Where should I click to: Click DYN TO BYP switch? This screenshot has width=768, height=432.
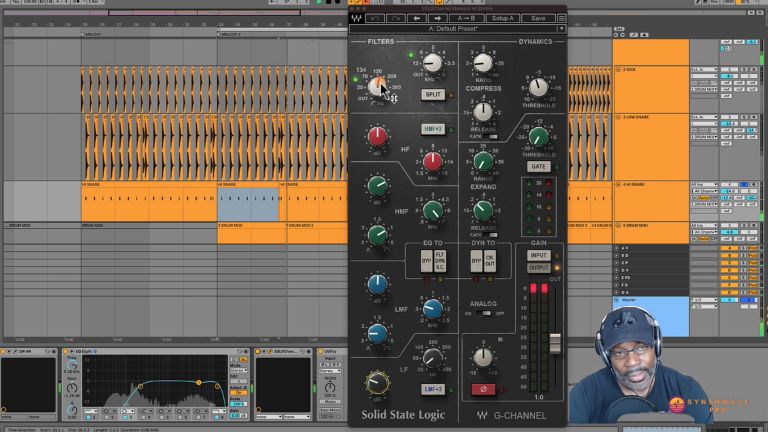tap(476, 262)
